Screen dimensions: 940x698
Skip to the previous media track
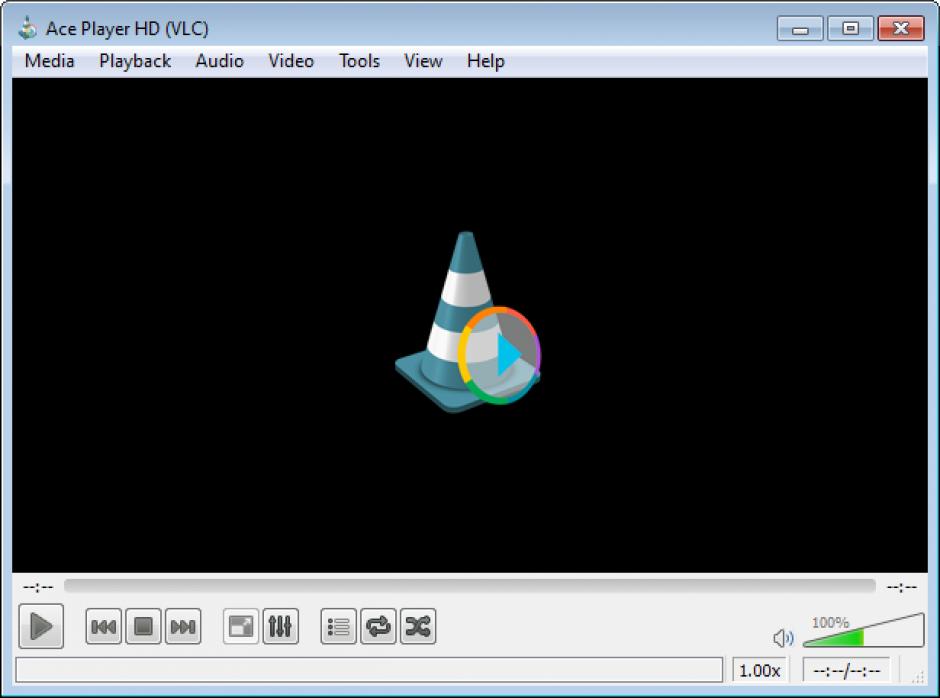tap(104, 627)
